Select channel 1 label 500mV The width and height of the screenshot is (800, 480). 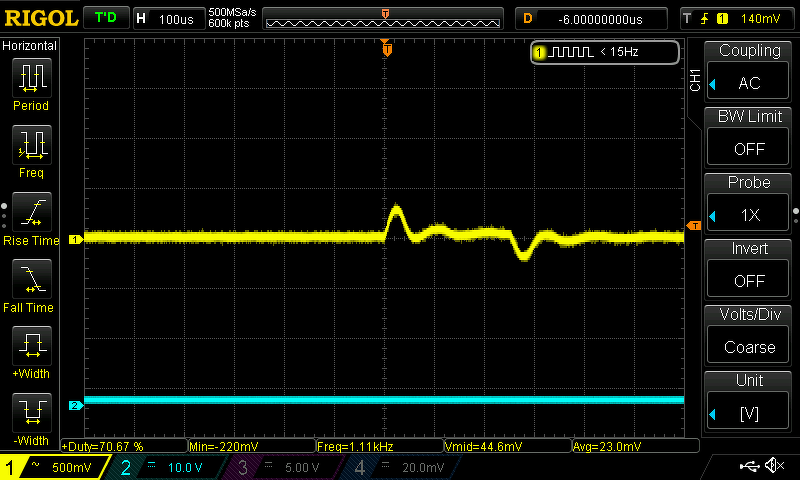[x=55, y=467]
